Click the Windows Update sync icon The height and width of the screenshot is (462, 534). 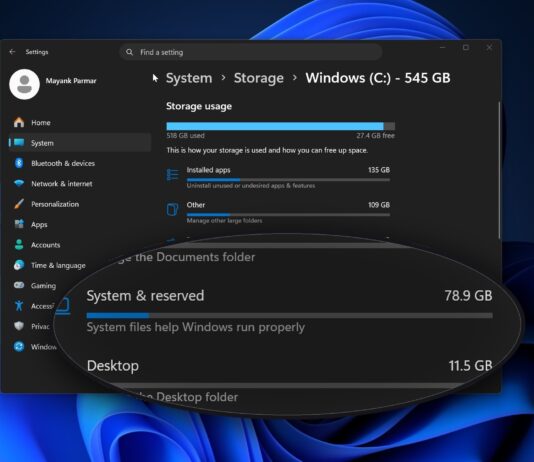pos(19,347)
